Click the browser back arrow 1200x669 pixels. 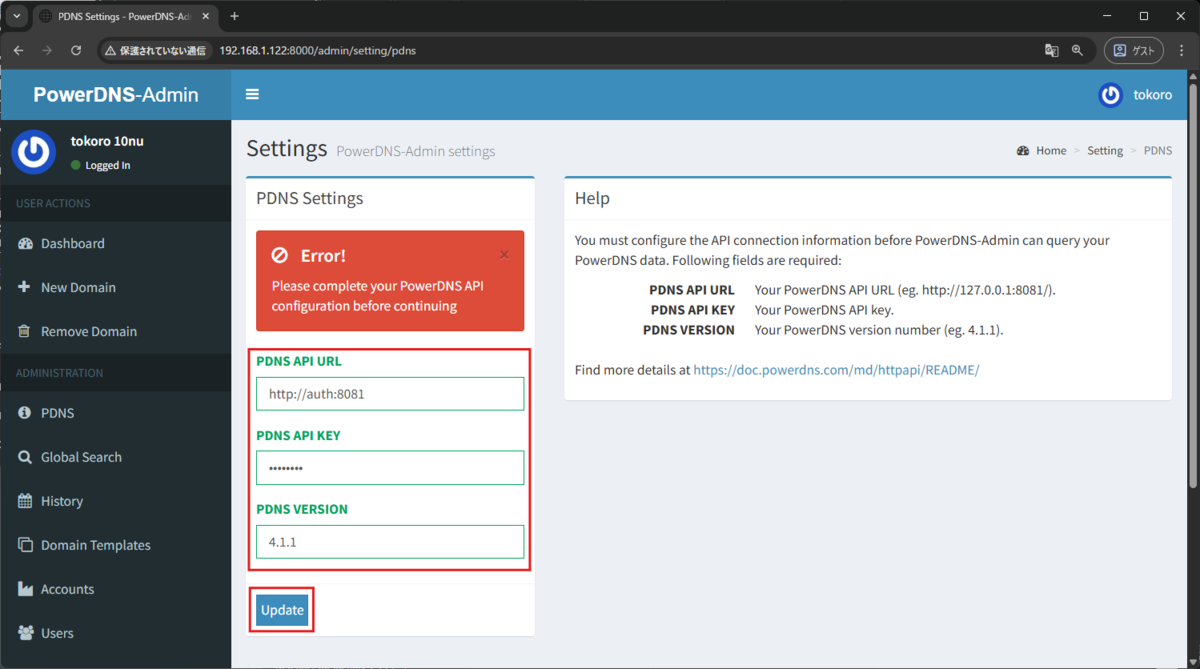(18, 50)
